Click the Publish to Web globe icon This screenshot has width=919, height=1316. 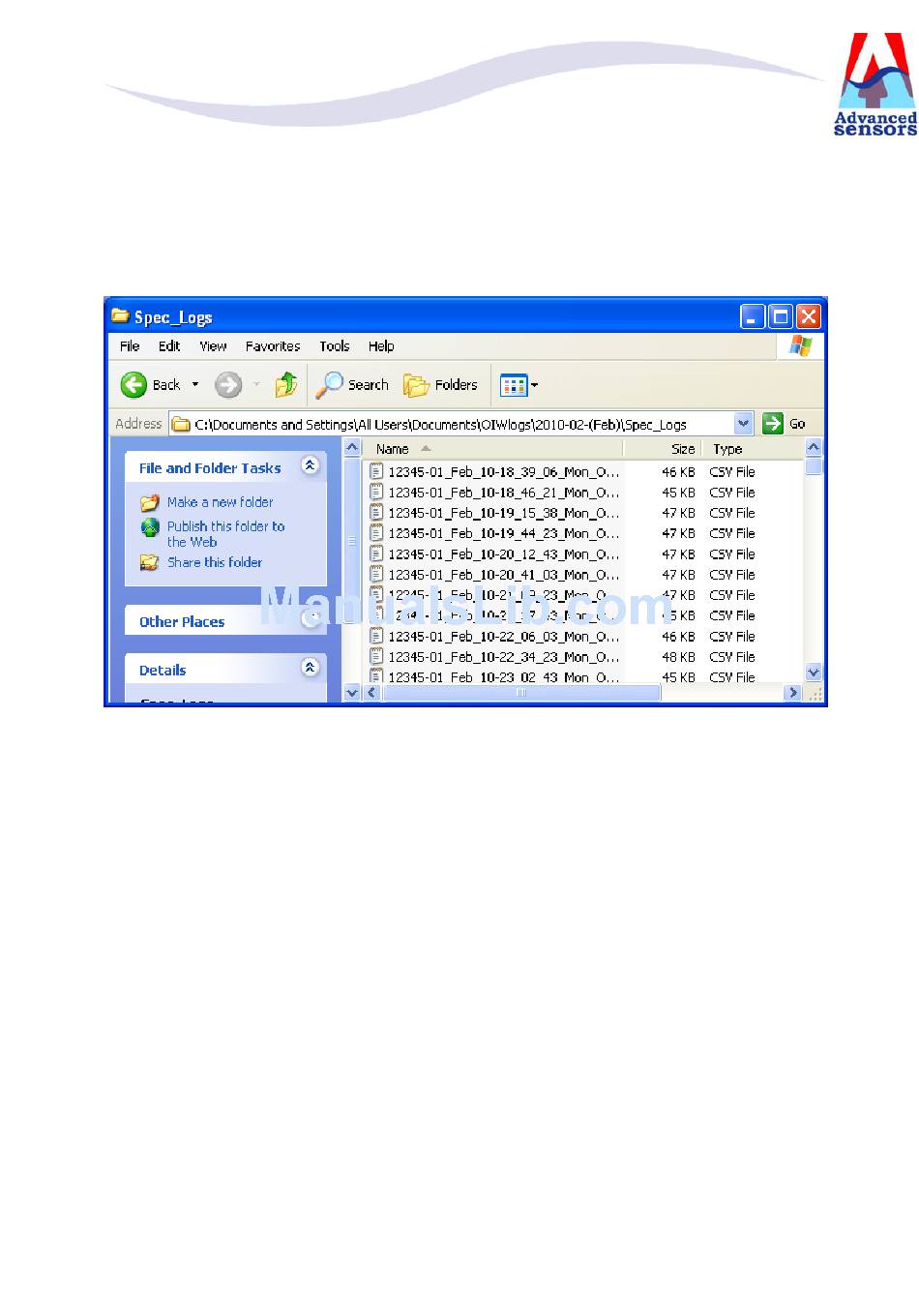point(150,527)
